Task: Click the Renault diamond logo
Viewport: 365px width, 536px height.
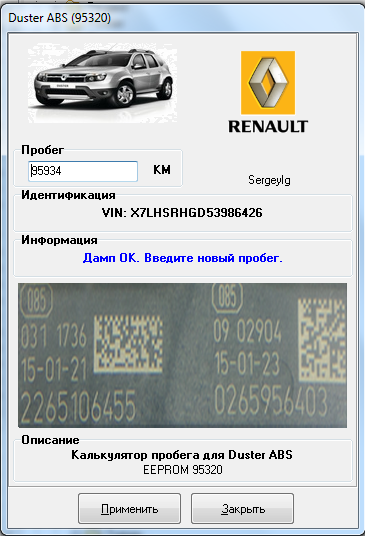Action: (x=268, y=82)
